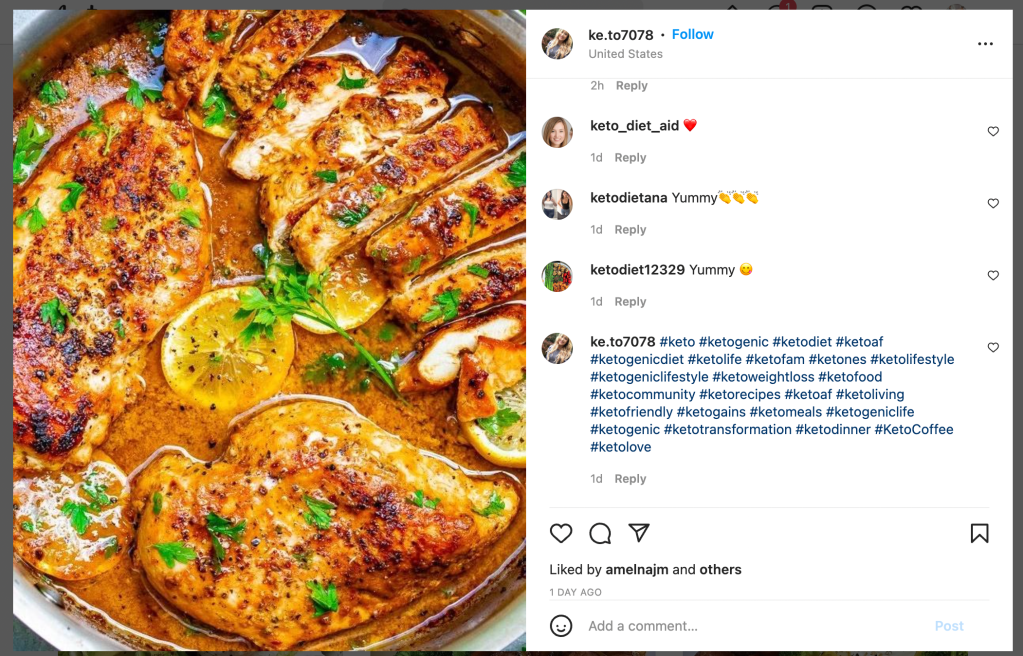Image resolution: width=1023 pixels, height=656 pixels.
Task: Open the #ketorecipes hashtag
Action: 739,395
